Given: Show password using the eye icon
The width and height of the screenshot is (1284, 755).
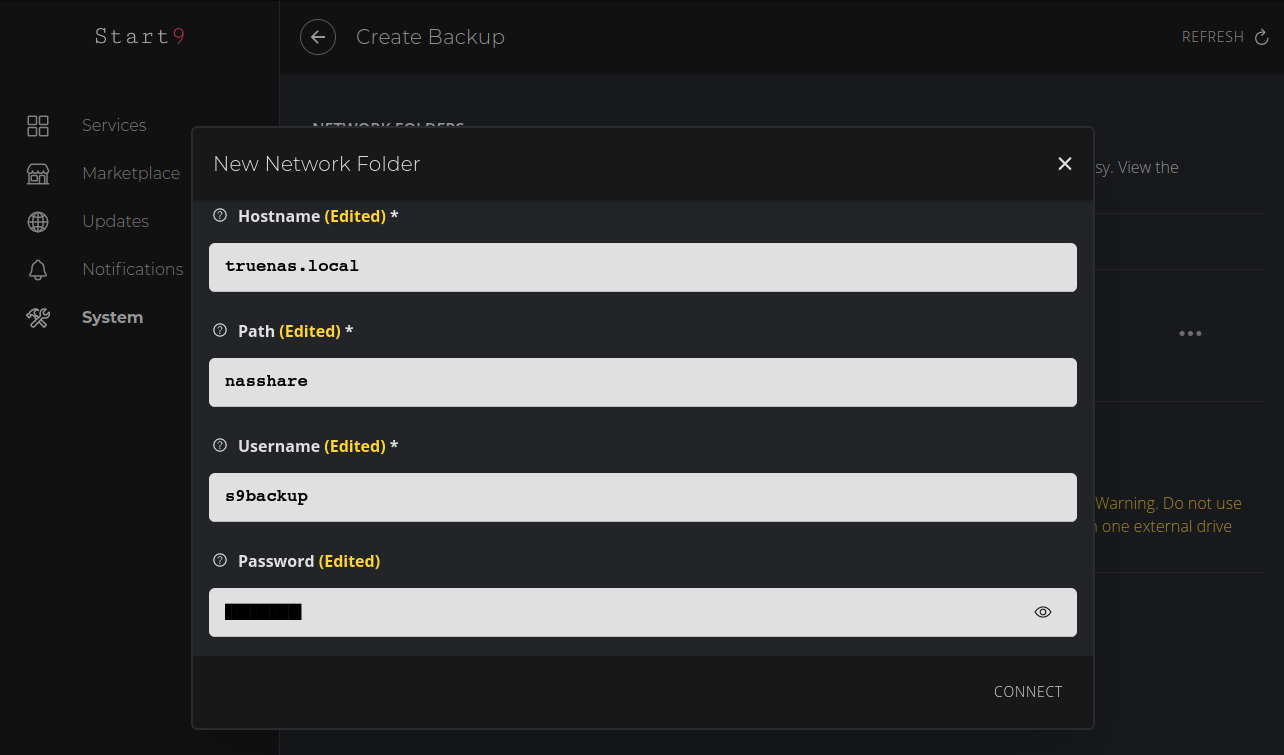Looking at the screenshot, I should point(1043,612).
